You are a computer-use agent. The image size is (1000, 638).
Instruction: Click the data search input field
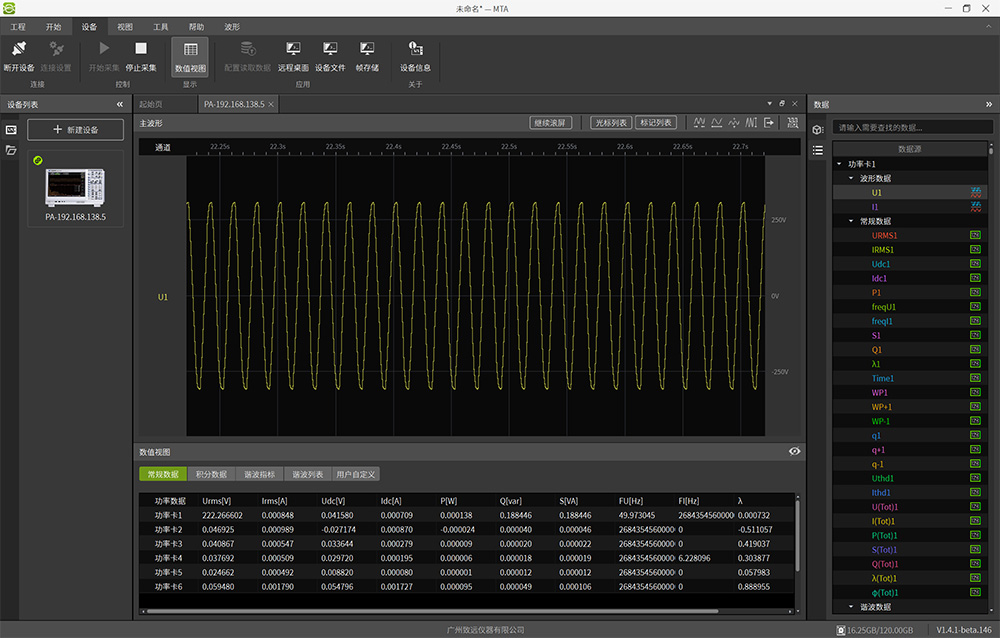point(913,128)
